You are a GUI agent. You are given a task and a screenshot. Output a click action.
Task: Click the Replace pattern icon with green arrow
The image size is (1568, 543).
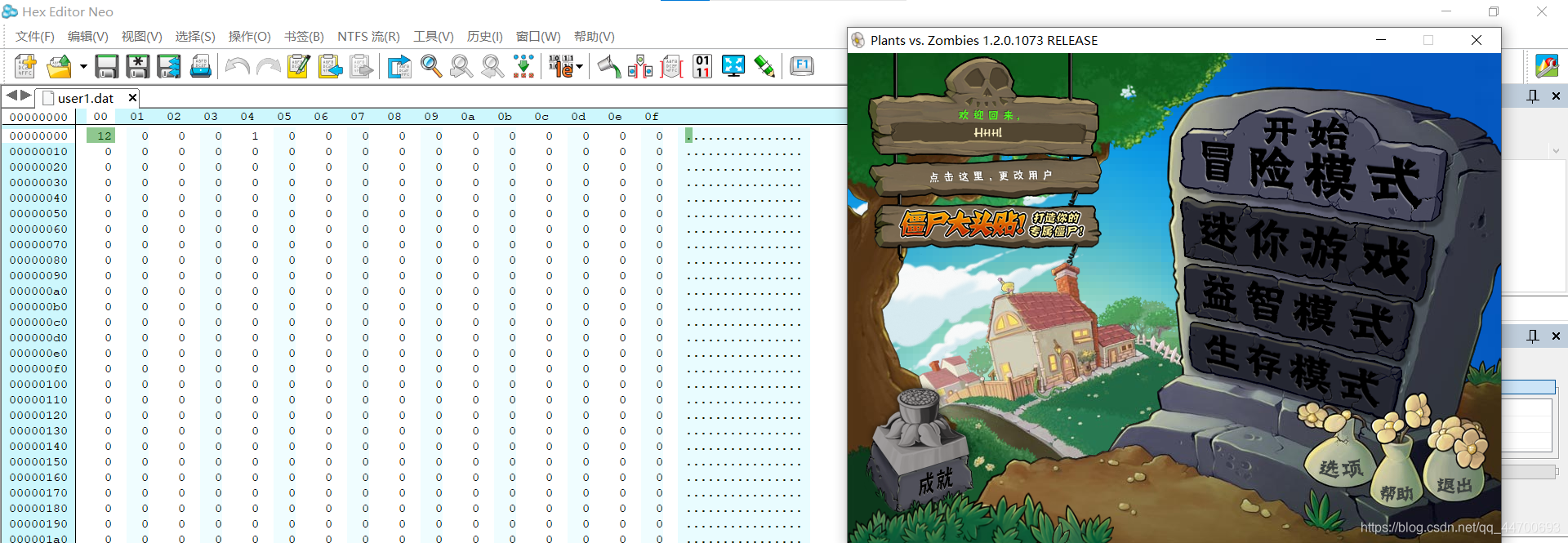[523, 66]
